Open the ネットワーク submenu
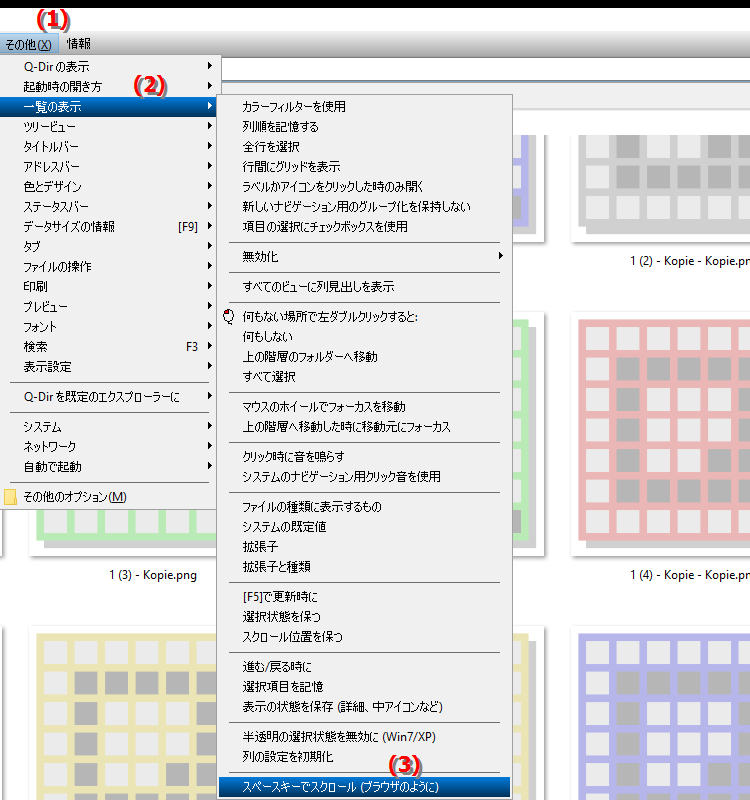This screenshot has height=800, width=750. pos(110,446)
